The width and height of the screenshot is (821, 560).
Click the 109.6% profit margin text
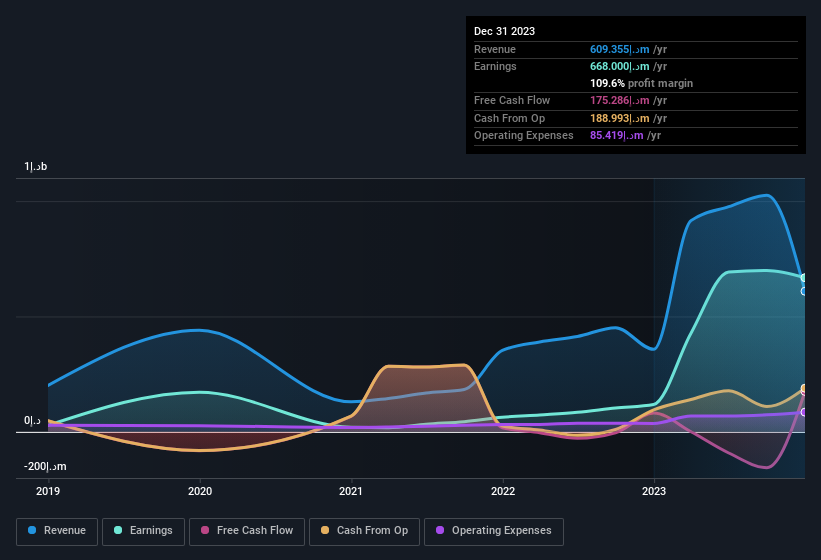click(x=641, y=83)
